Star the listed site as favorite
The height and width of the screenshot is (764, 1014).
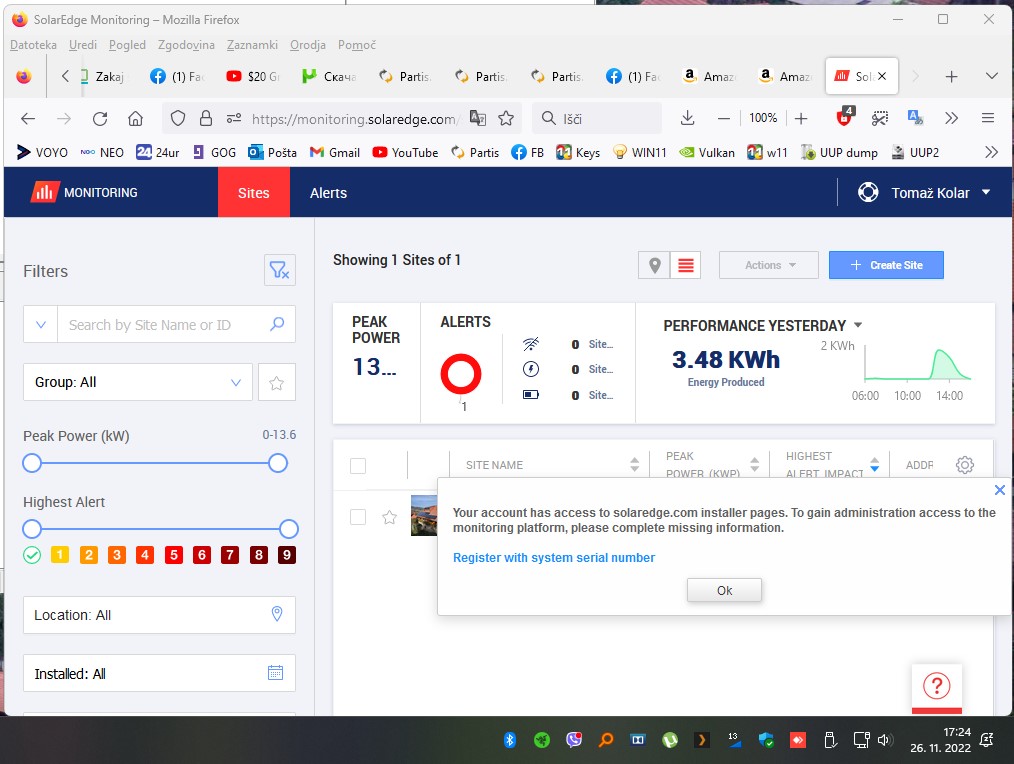pyautogui.click(x=389, y=517)
